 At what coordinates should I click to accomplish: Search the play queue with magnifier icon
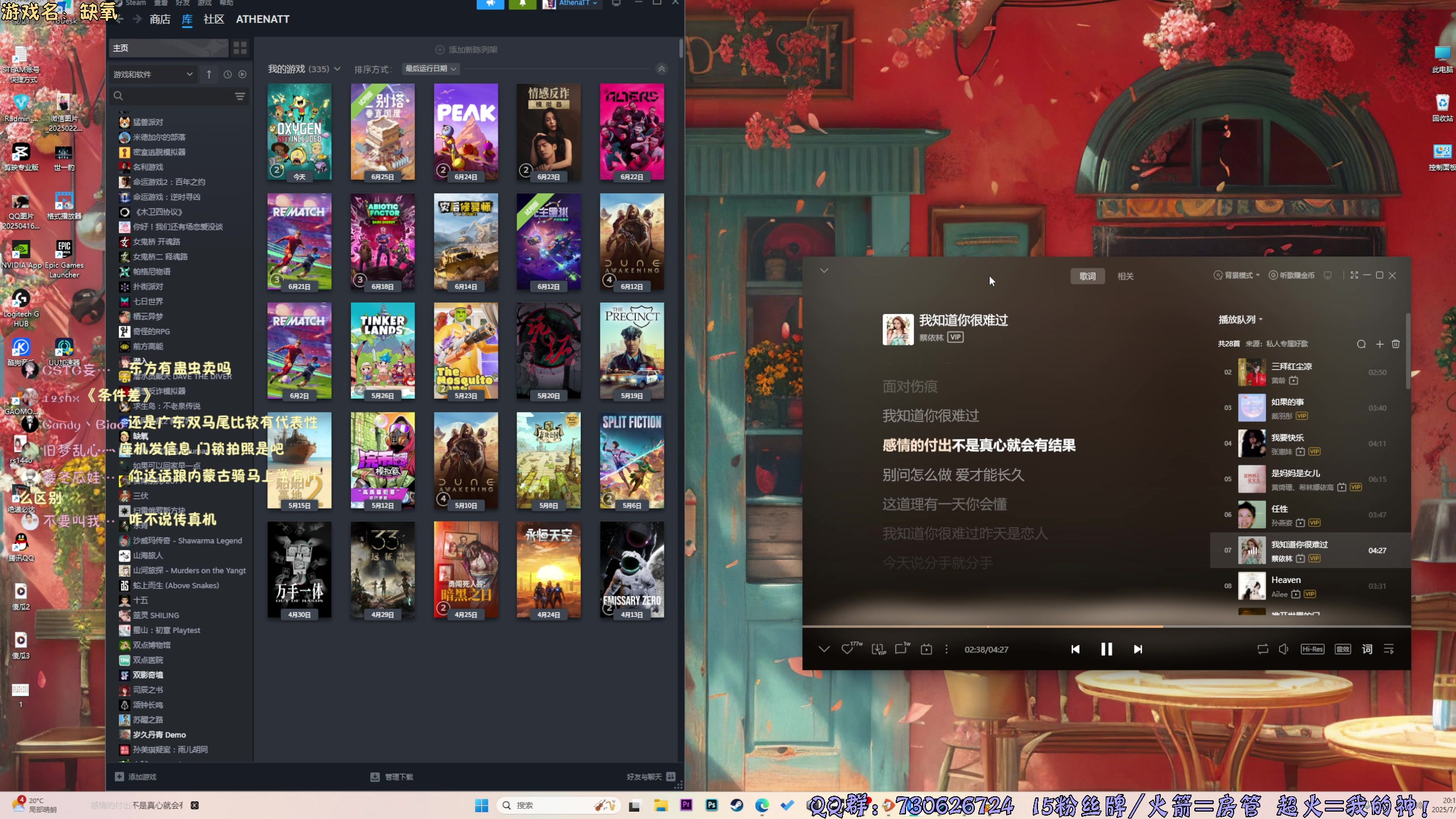click(1361, 344)
